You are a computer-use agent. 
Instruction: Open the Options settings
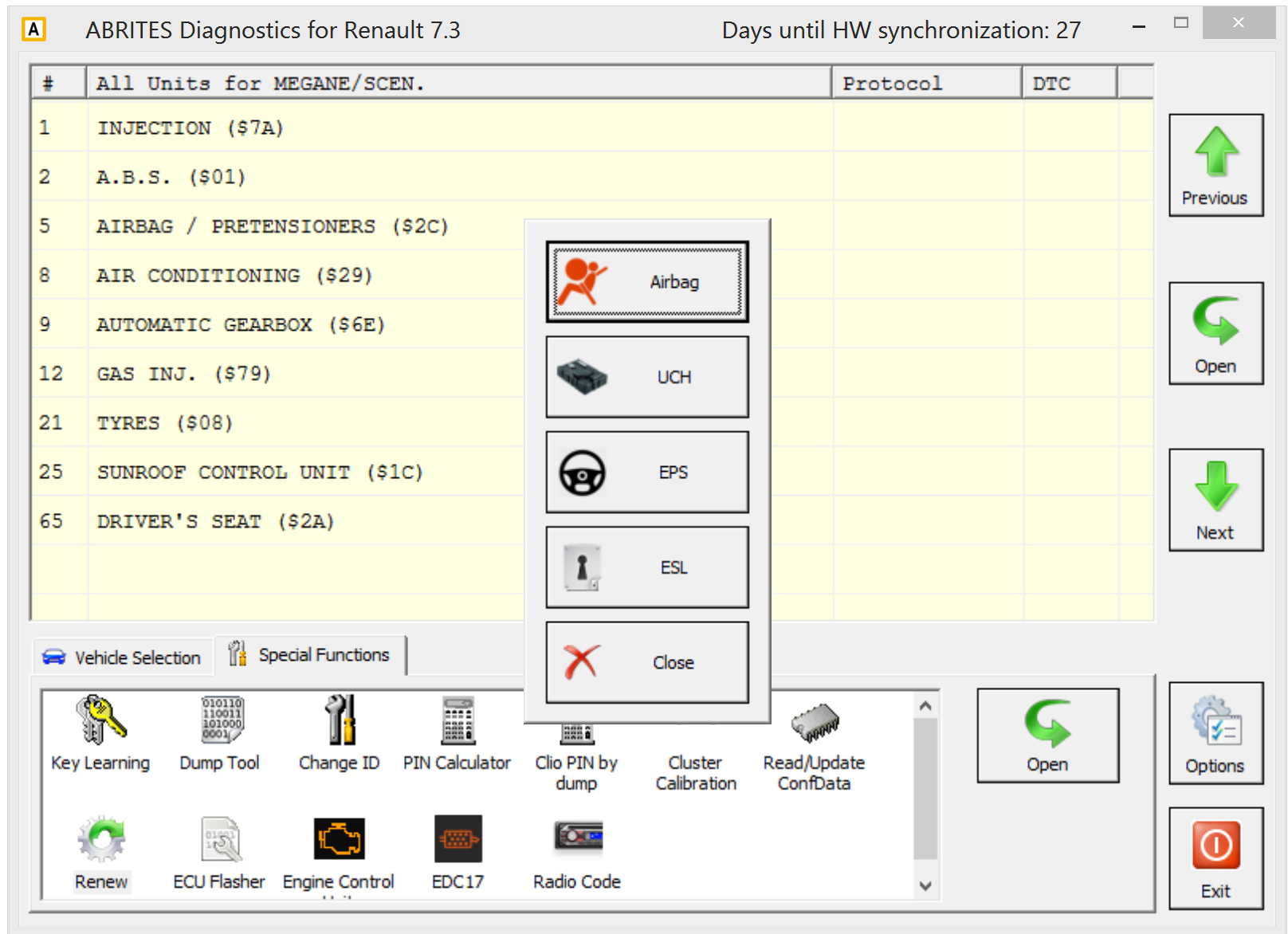(1215, 733)
